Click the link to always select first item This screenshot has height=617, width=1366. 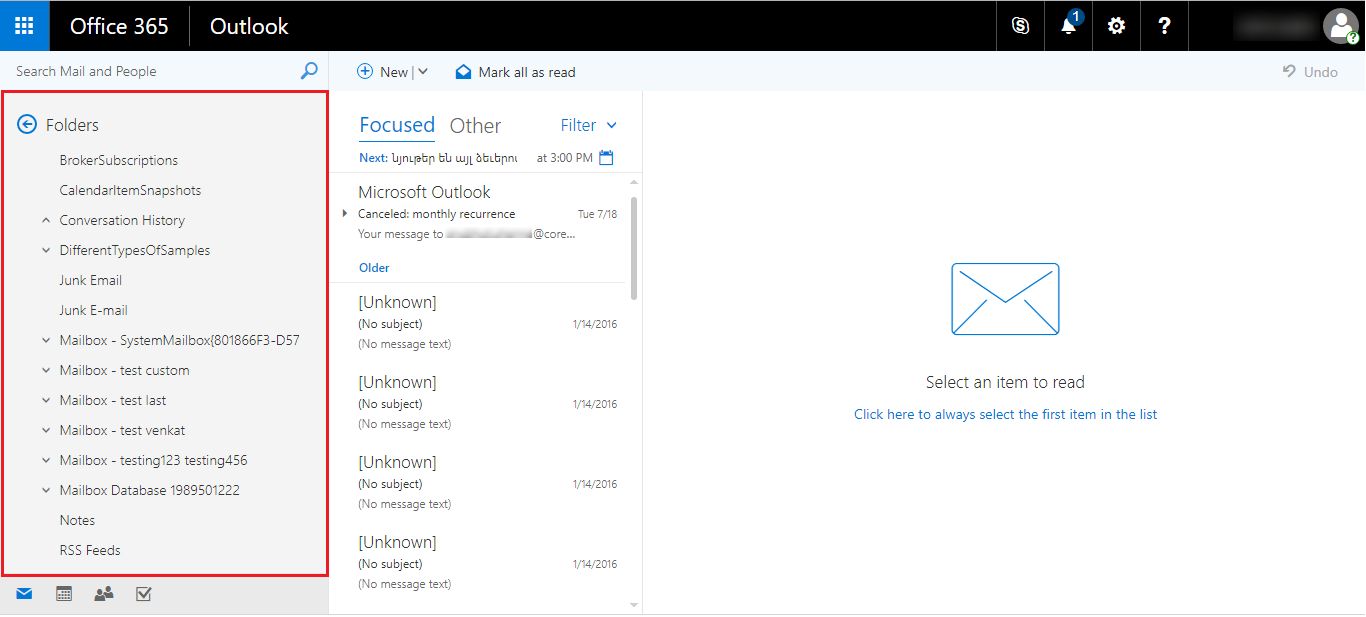click(1005, 414)
